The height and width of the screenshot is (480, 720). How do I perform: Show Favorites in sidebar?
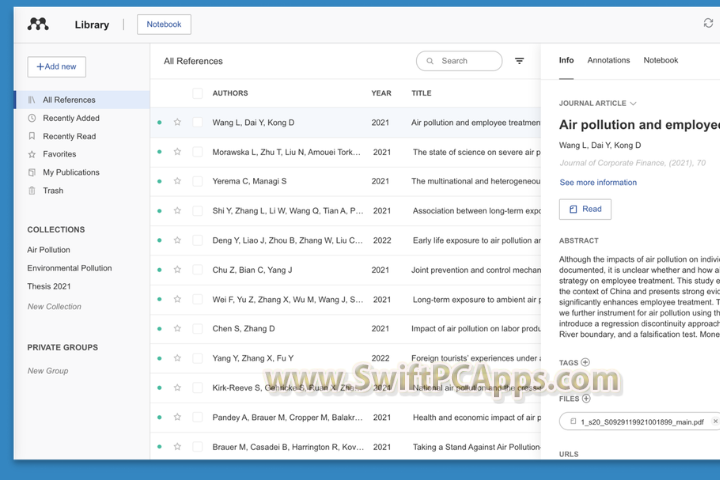coord(59,154)
